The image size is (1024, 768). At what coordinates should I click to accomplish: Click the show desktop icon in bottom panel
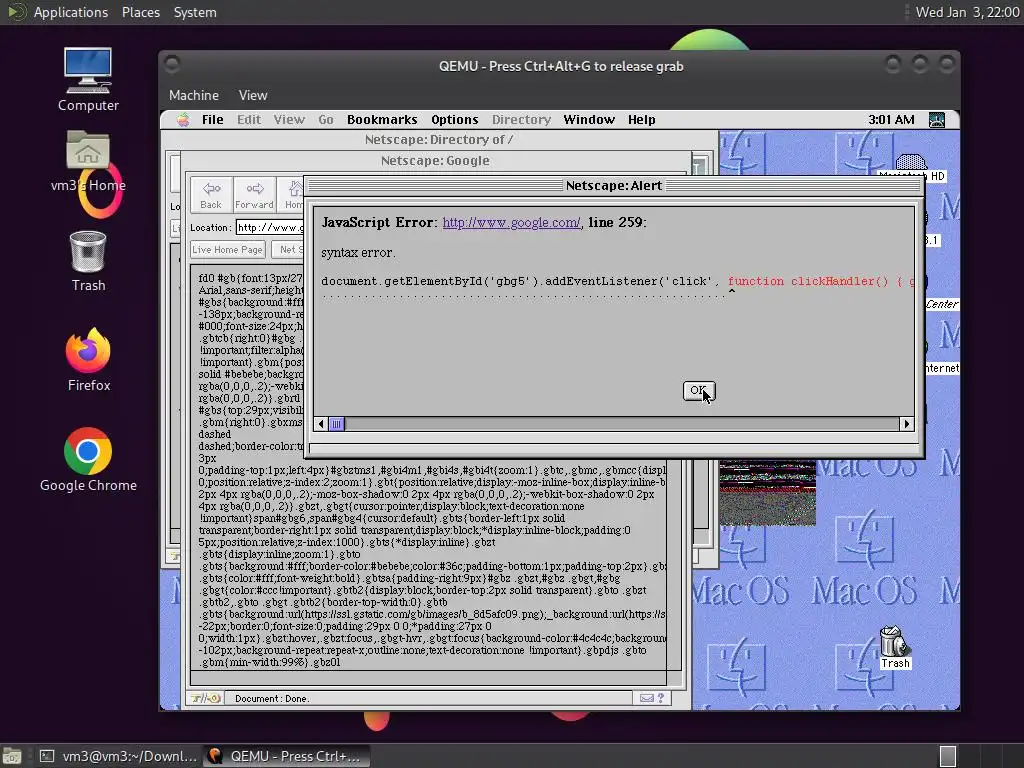11,756
